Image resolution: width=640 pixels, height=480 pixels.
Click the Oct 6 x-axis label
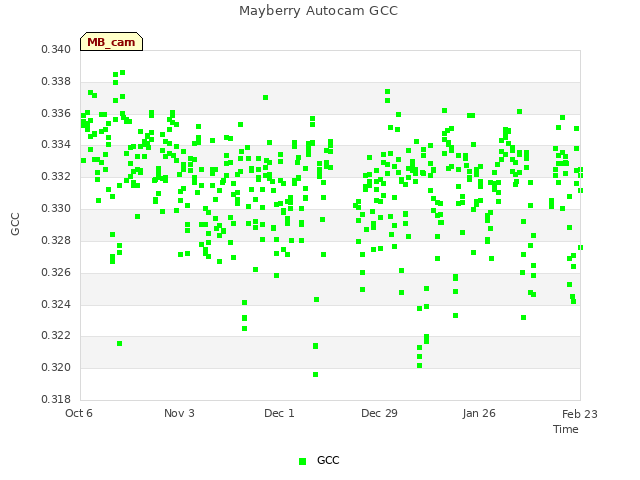pyautogui.click(x=79, y=413)
